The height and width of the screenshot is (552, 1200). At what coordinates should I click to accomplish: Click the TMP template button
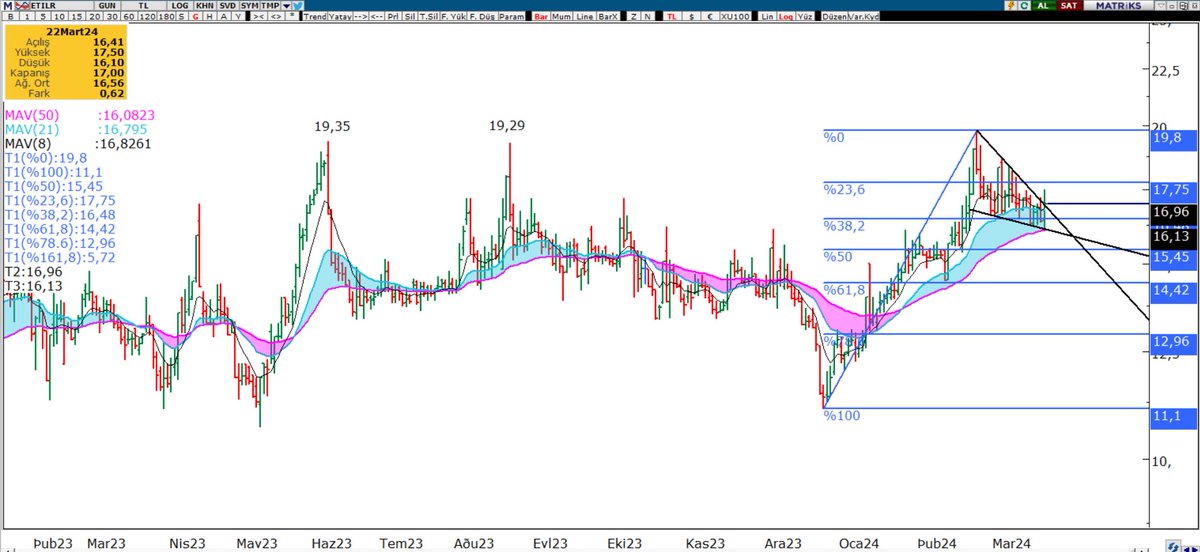pos(270,6)
